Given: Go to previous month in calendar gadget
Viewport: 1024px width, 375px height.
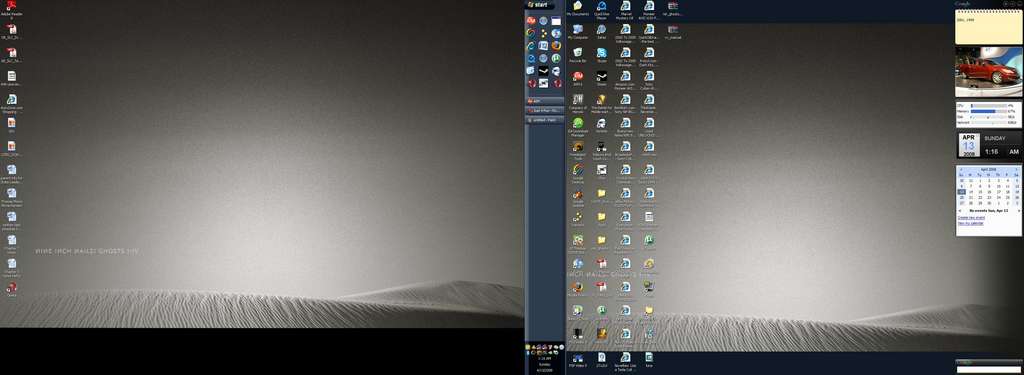Looking at the screenshot, I should (x=961, y=169).
